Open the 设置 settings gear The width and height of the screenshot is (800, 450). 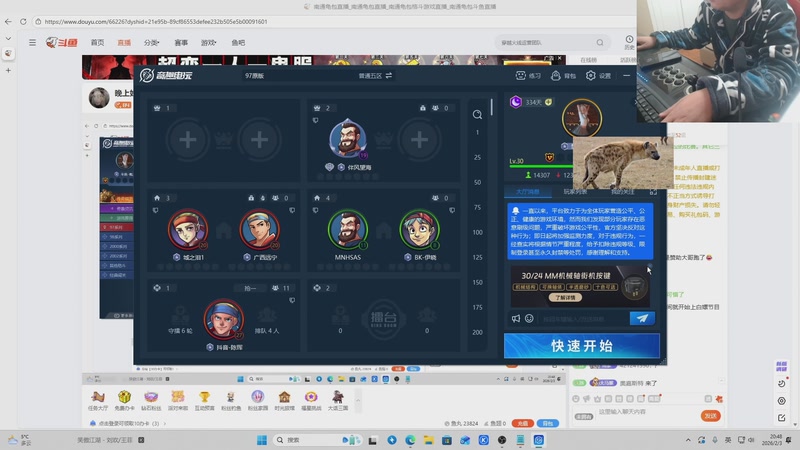[x=598, y=76]
